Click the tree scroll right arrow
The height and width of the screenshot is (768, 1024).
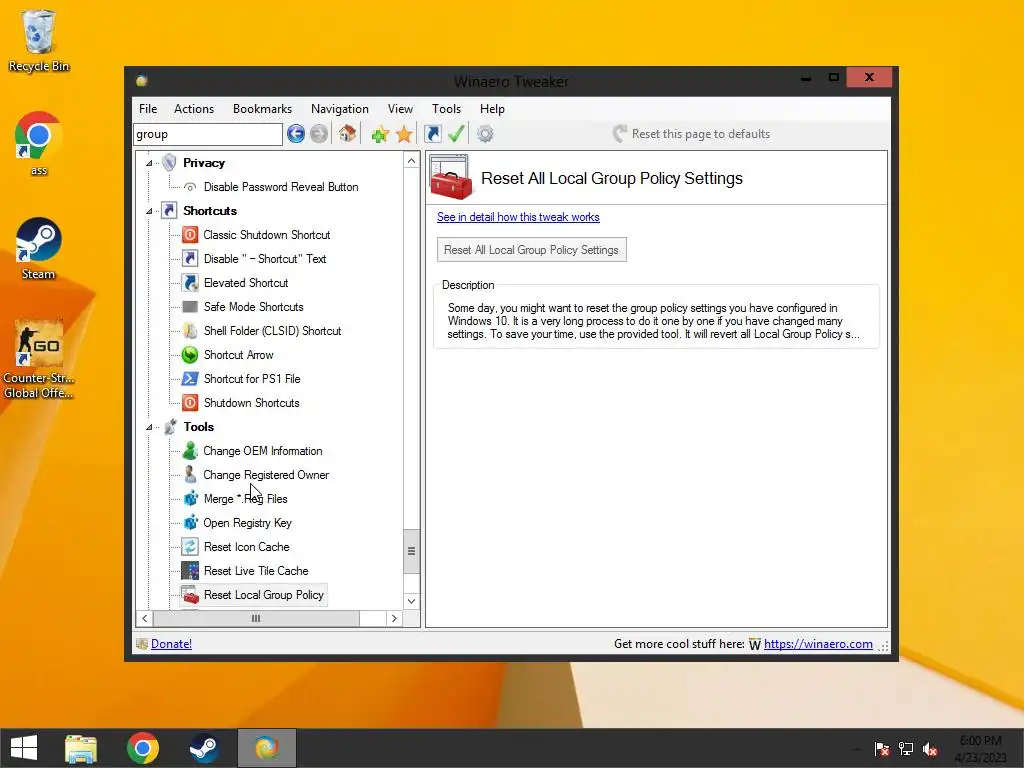394,618
